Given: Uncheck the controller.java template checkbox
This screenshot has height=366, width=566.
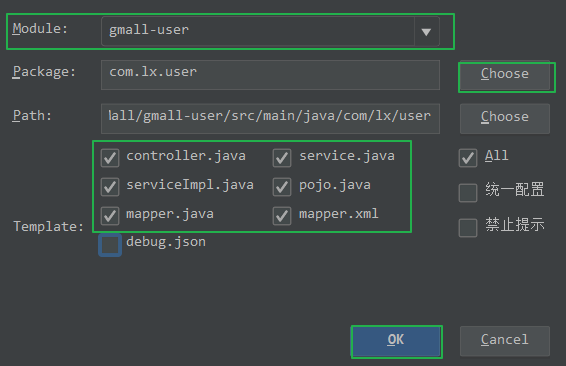Looking at the screenshot, I should (110, 158).
